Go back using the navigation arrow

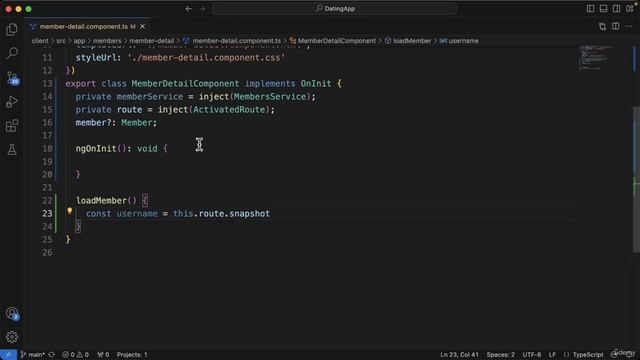point(189,9)
